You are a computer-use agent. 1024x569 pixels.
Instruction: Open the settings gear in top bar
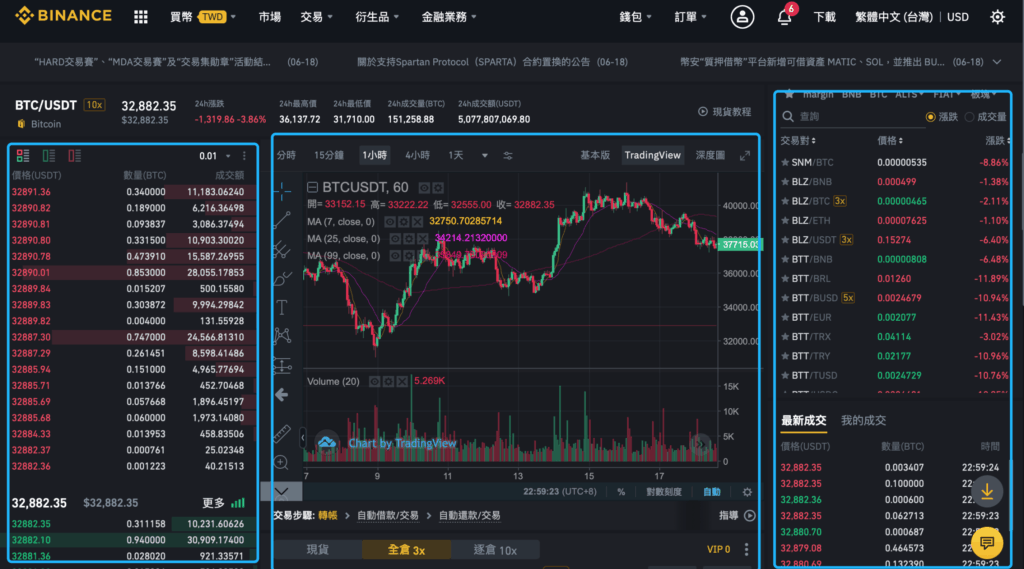[997, 17]
